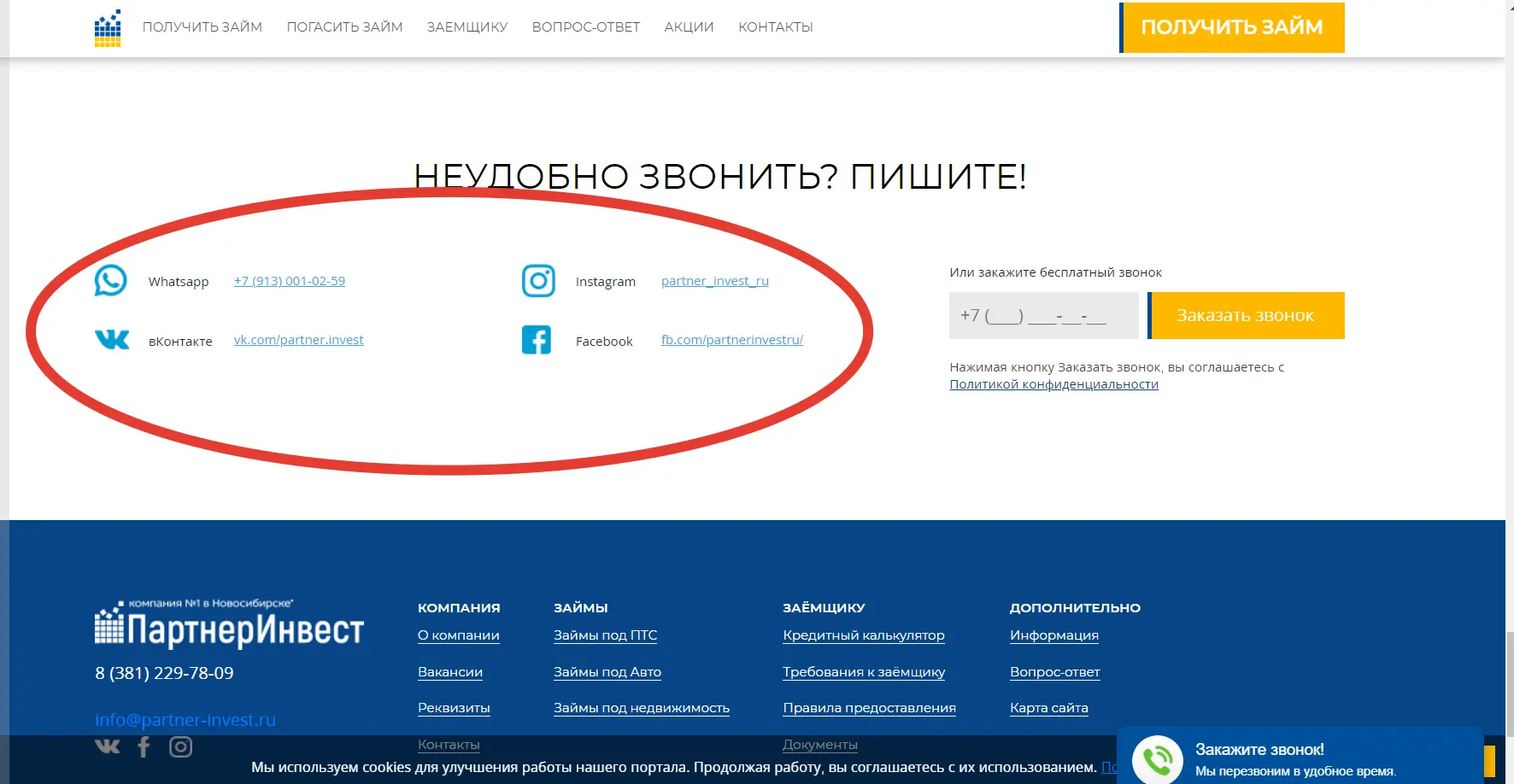
Task: Click the green phone callback icon
Action: 1158,760
